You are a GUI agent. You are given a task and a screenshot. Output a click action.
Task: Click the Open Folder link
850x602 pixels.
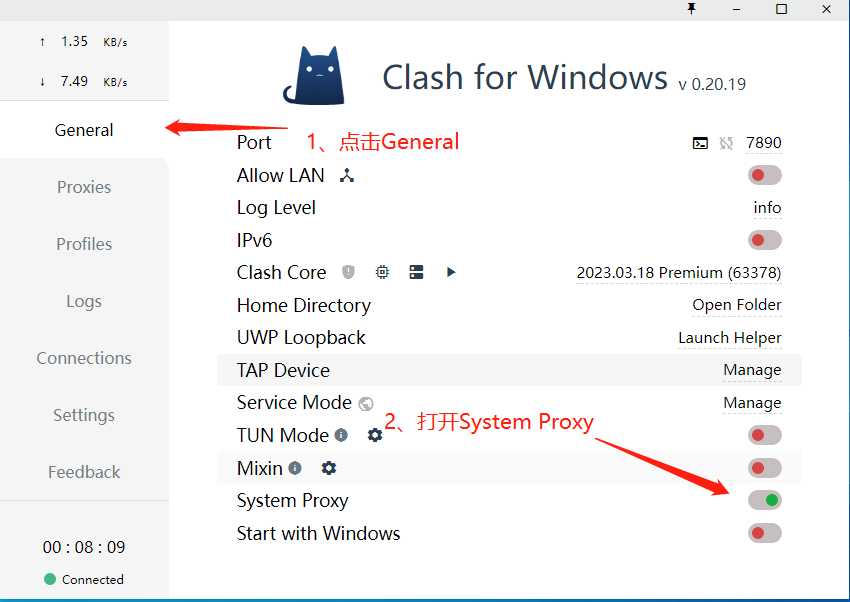tap(737, 305)
